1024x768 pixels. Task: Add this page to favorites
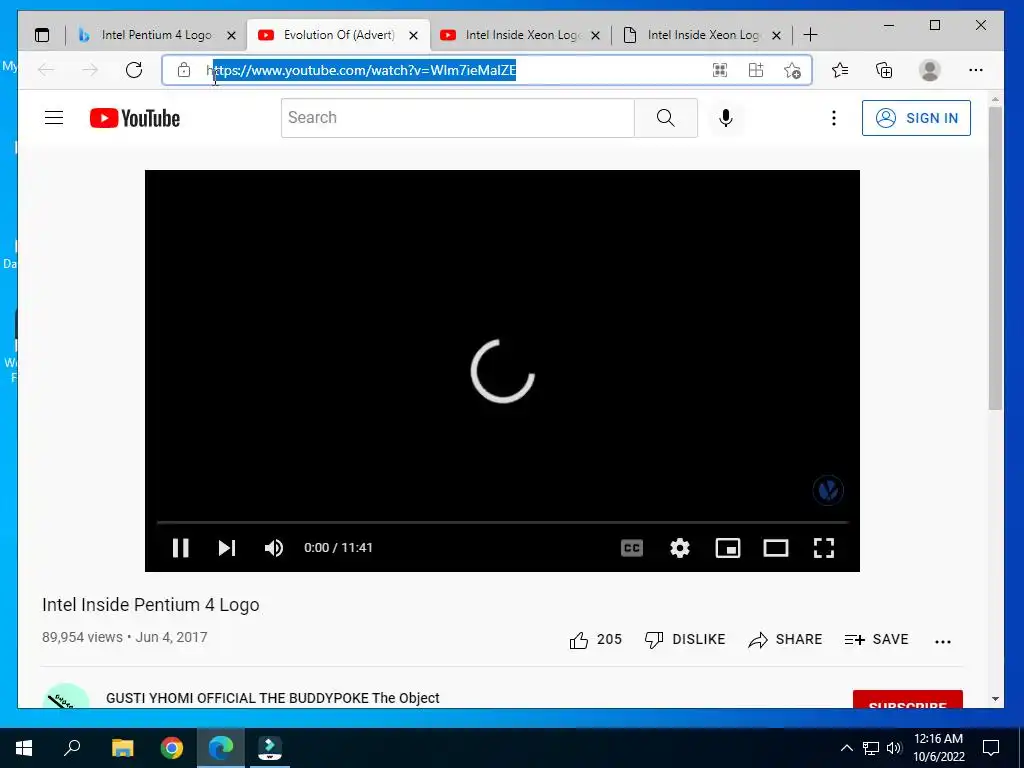point(792,70)
